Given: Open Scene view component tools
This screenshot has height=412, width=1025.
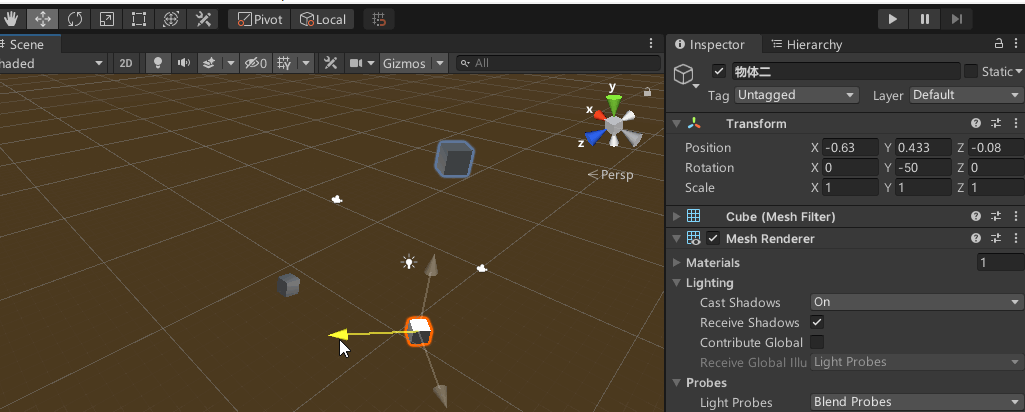Looking at the screenshot, I should [x=331, y=63].
